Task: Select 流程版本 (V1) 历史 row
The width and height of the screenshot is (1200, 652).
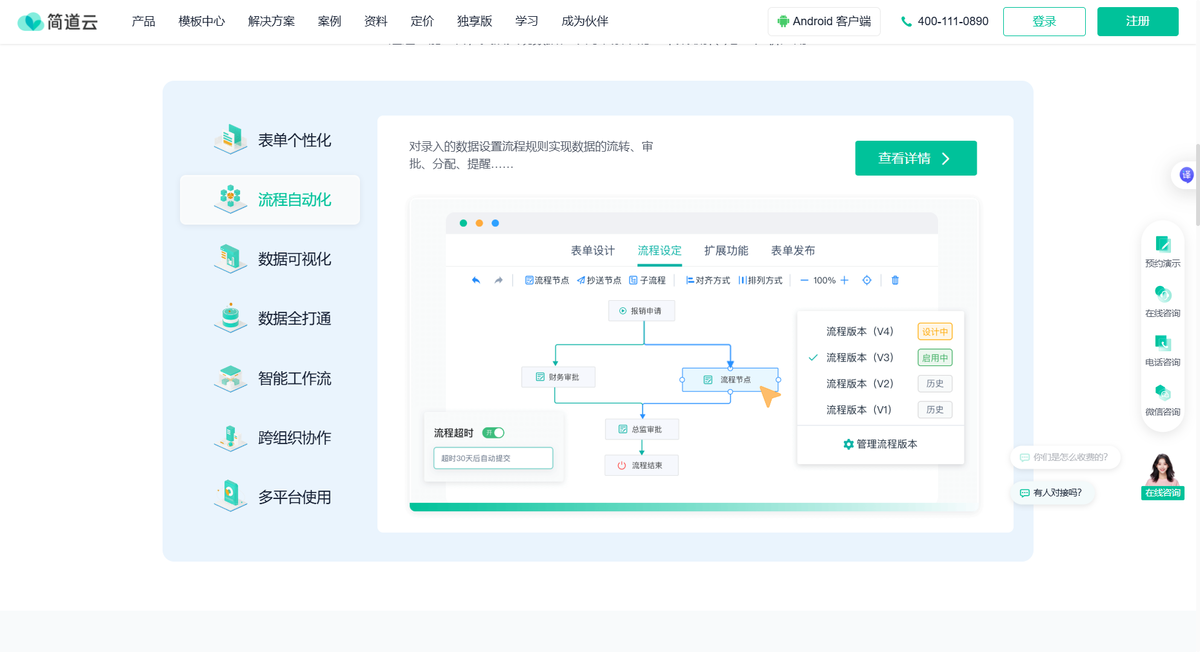Action: tap(880, 409)
